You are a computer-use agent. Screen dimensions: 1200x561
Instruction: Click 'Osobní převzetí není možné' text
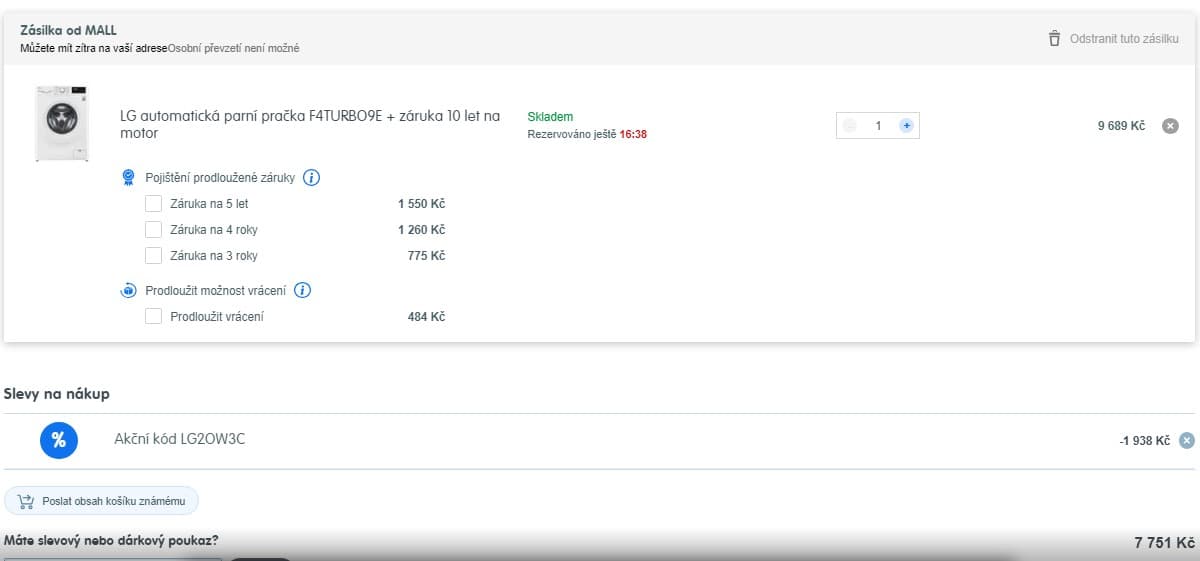(x=233, y=48)
